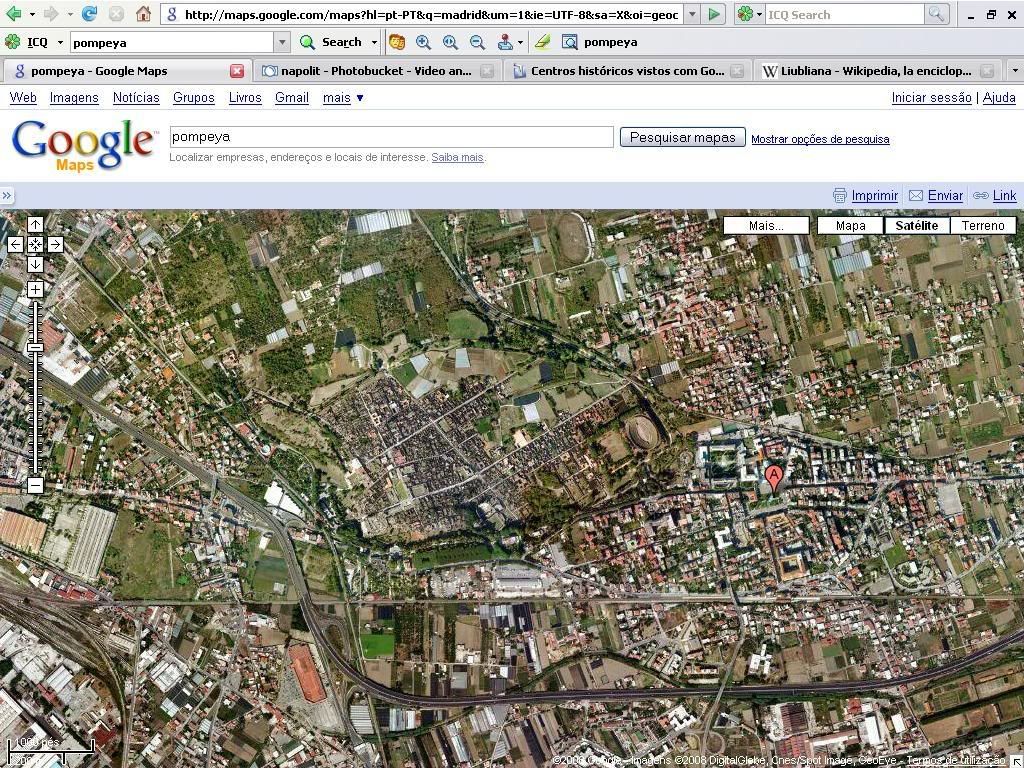1024x768 pixels.
Task: Click the map zoom out minus button
Action: click(35, 485)
